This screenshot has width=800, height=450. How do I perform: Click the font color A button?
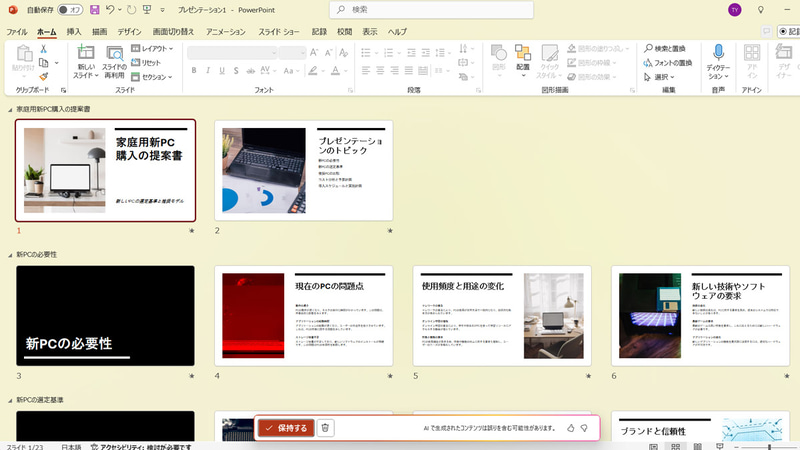click(335, 70)
